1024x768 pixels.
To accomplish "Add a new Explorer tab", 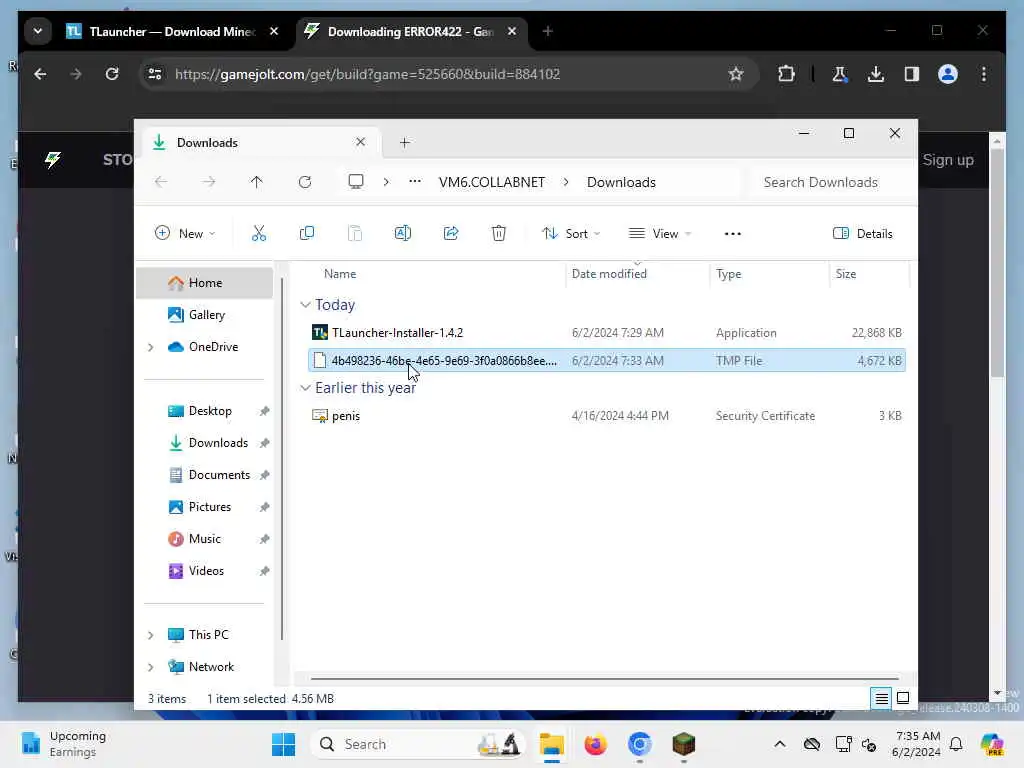I will click(x=405, y=142).
